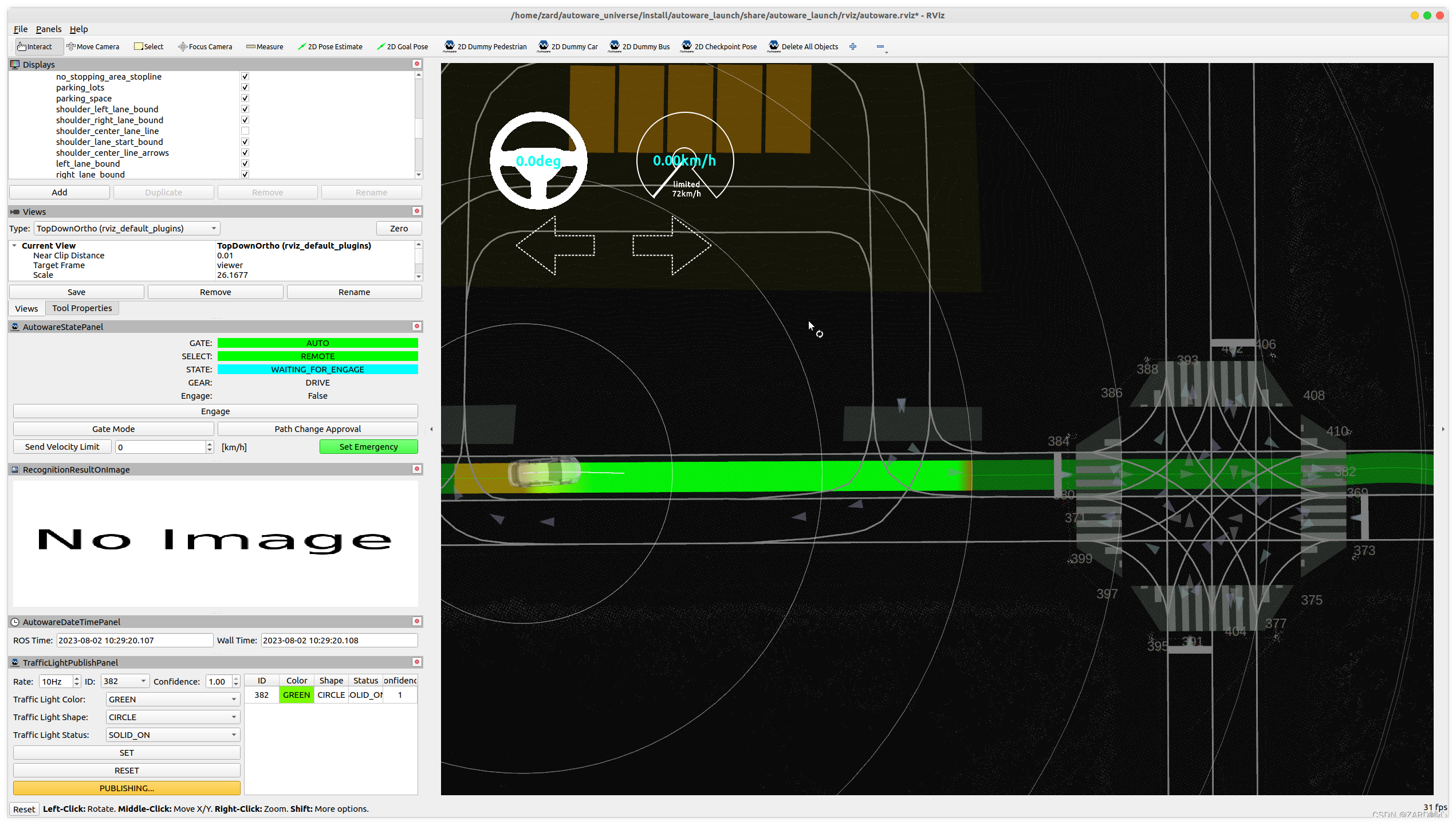1456x825 pixels.
Task: Open the view Type dropdown TopDownOrtho
Action: click(x=127, y=229)
